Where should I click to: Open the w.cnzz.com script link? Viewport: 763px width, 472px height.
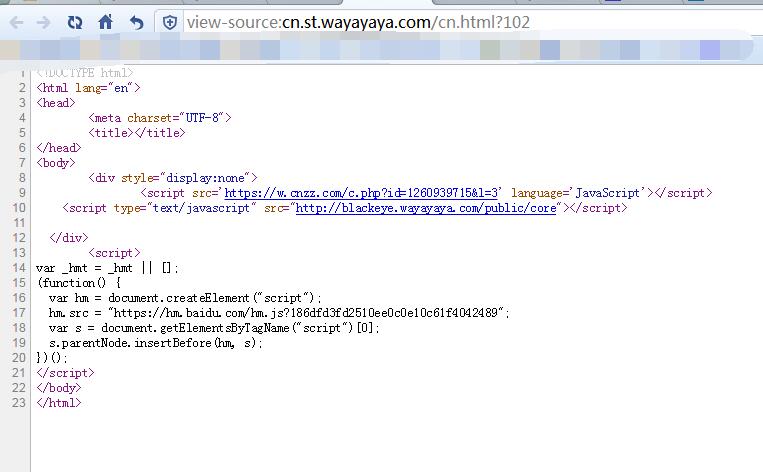(x=361, y=193)
